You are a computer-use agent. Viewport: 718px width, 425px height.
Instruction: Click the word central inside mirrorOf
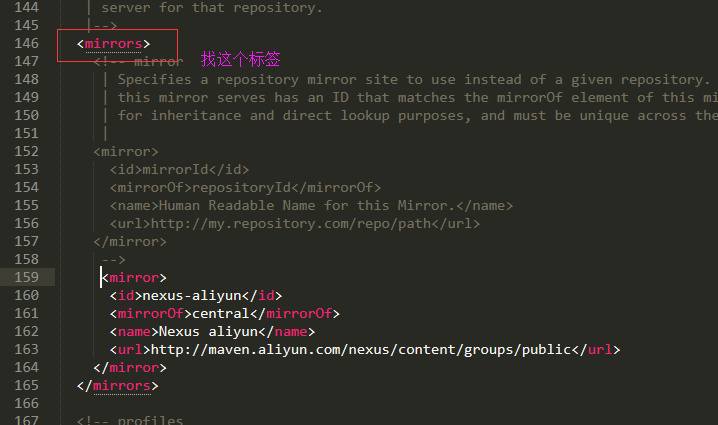coord(220,313)
